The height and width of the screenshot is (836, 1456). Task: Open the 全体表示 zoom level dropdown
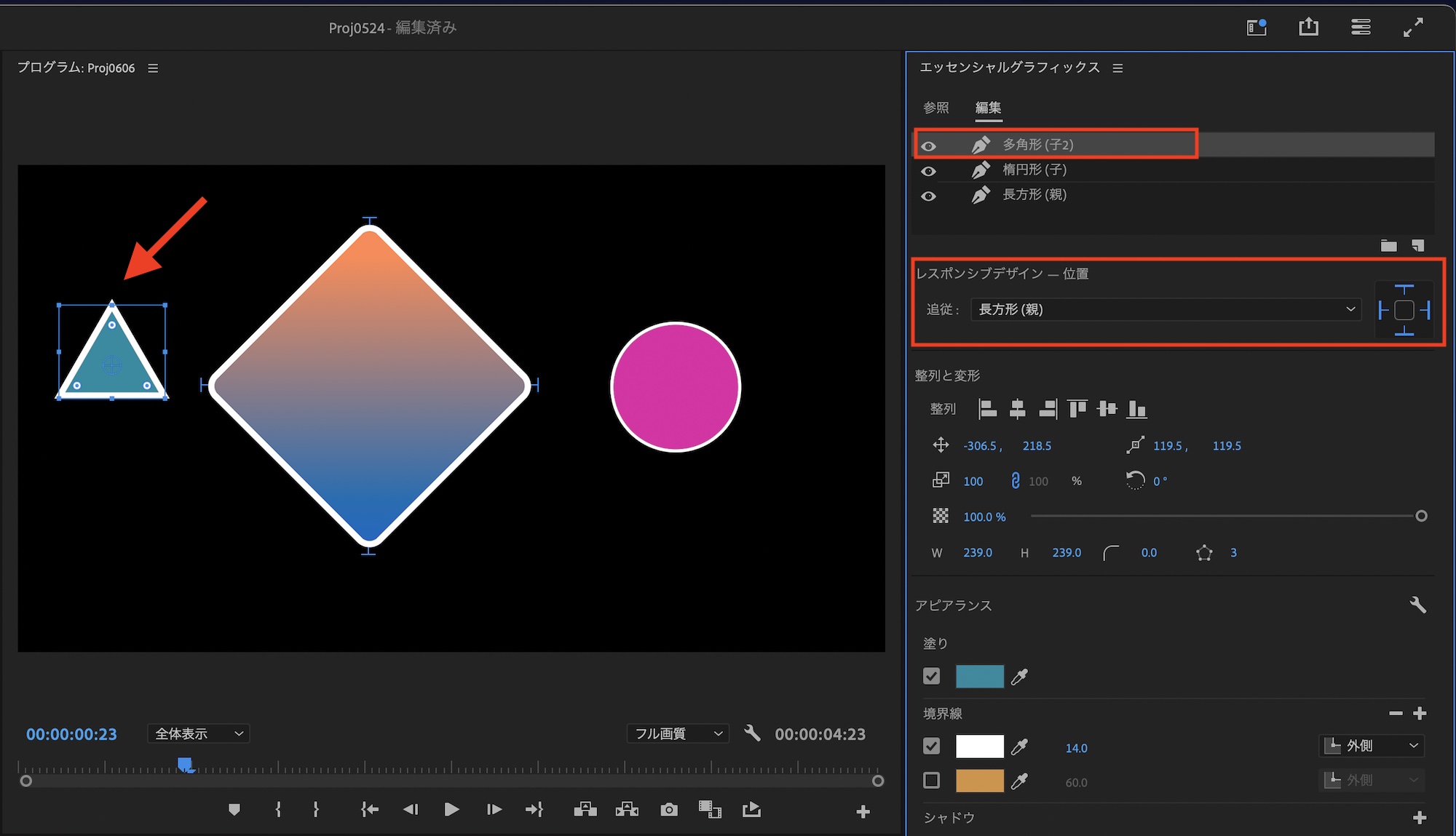coord(198,733)
